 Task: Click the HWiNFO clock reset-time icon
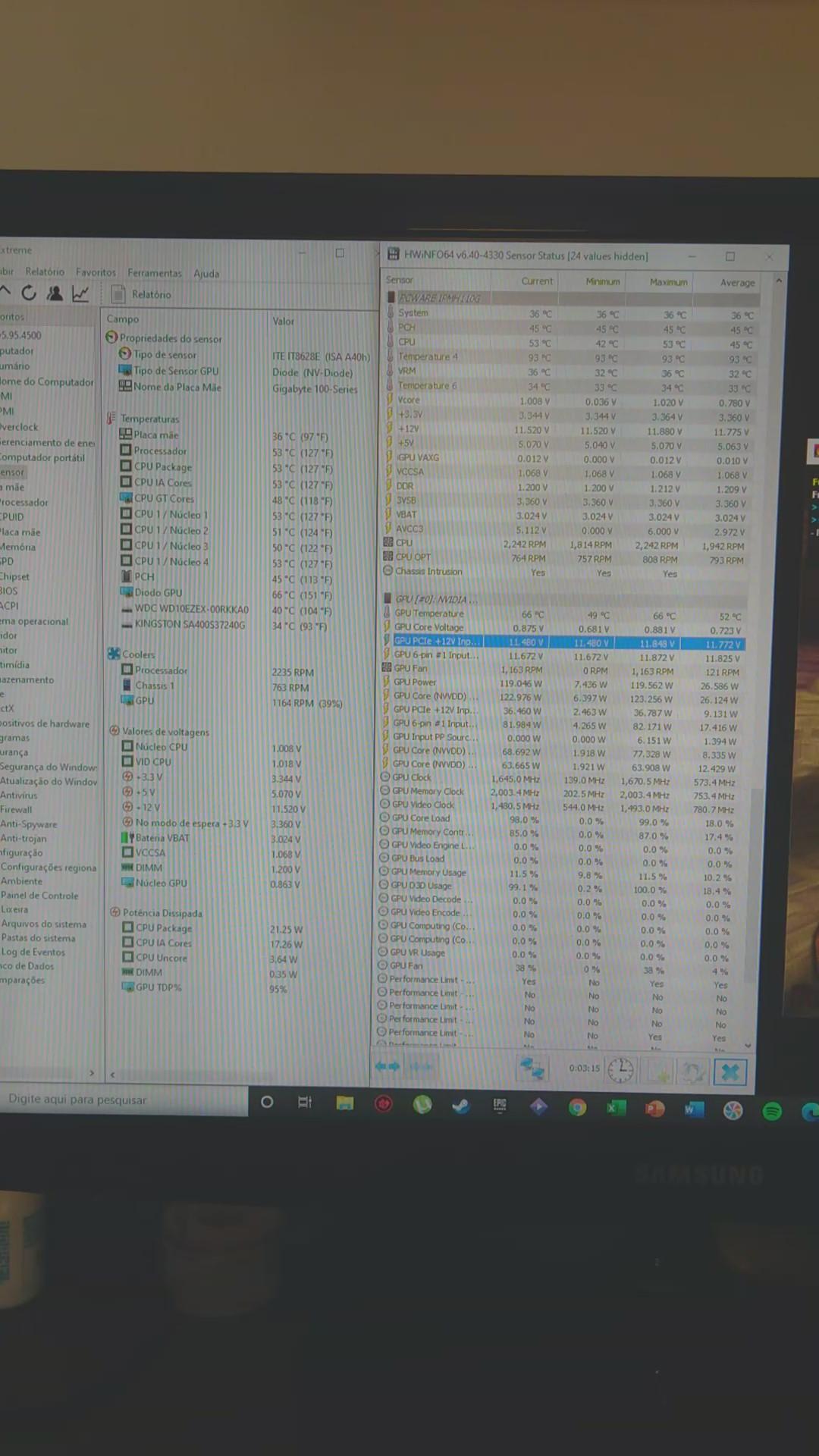click(x=620, y=1070)
